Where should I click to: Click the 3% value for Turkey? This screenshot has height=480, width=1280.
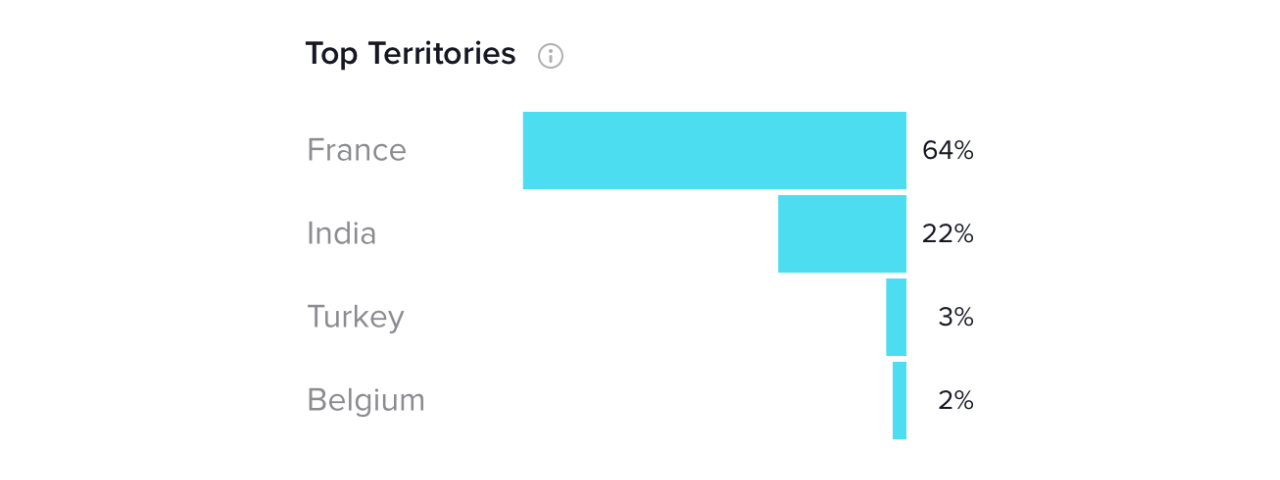click(956, 318)
